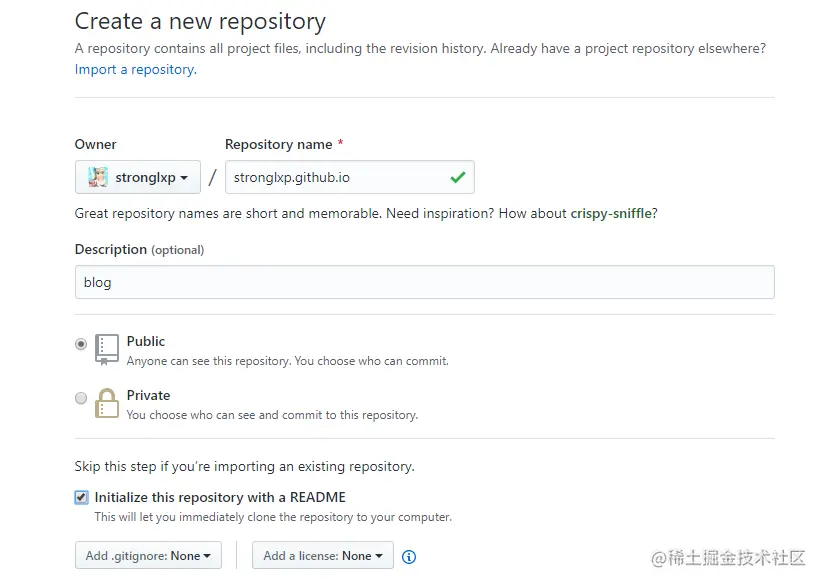Click 'Skip this step if you're importing' text
The width and height of the screenshot is (824, 586).
[x=244, y=467]
